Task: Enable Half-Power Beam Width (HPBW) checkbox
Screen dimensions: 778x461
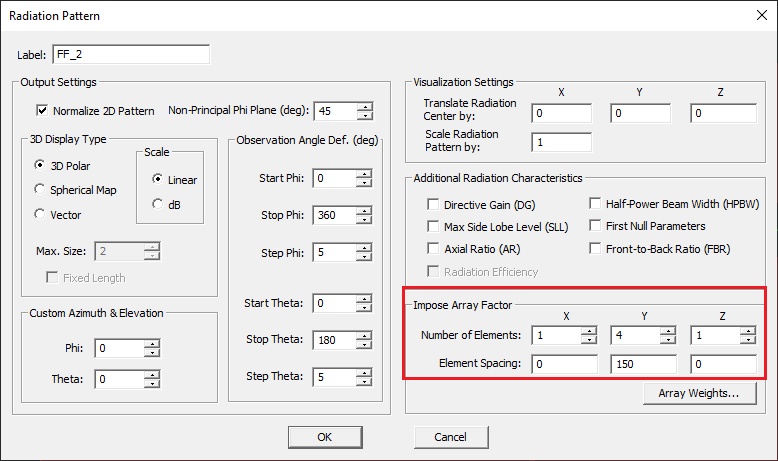Action: (596, 204)
